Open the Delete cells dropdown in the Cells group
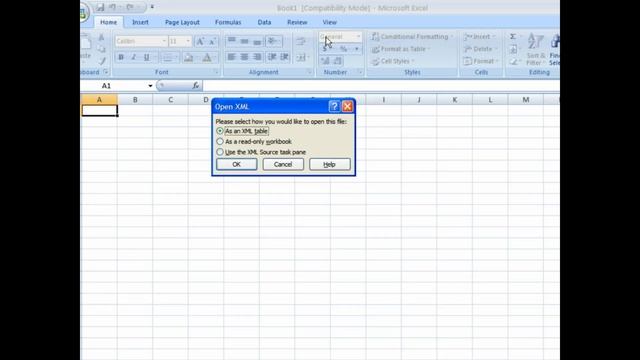Image resolution: width=640 pixels, height=360 pixels. click(480, 49)
